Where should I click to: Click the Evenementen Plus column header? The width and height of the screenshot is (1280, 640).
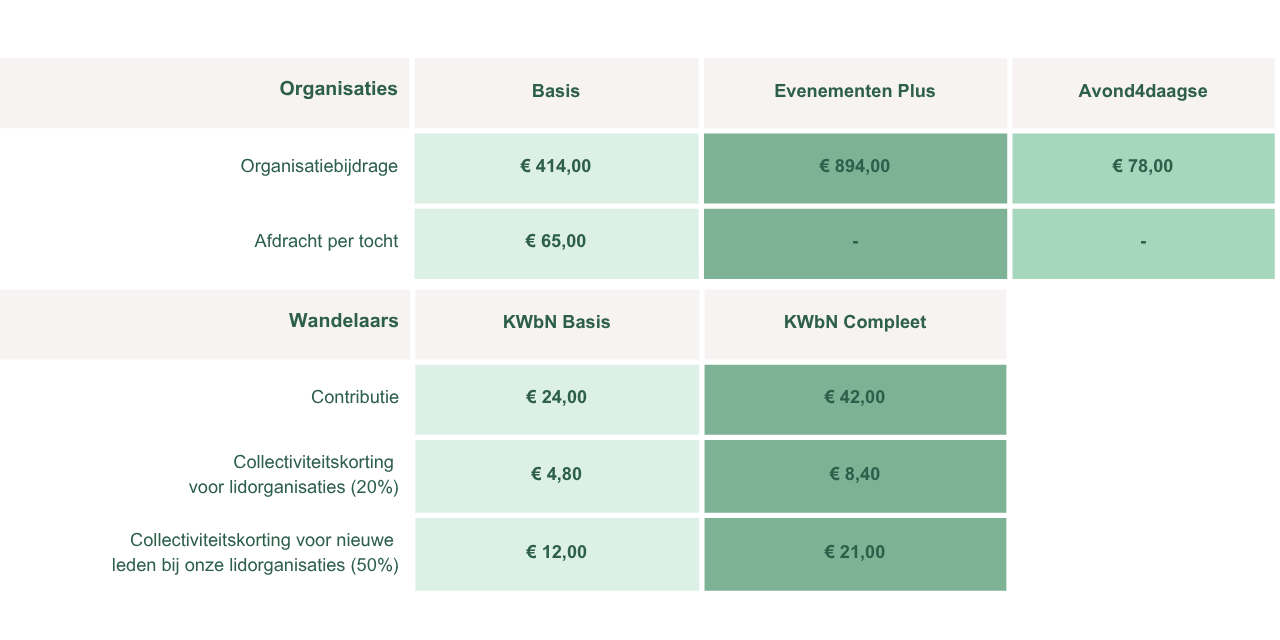tap(855, 91)
